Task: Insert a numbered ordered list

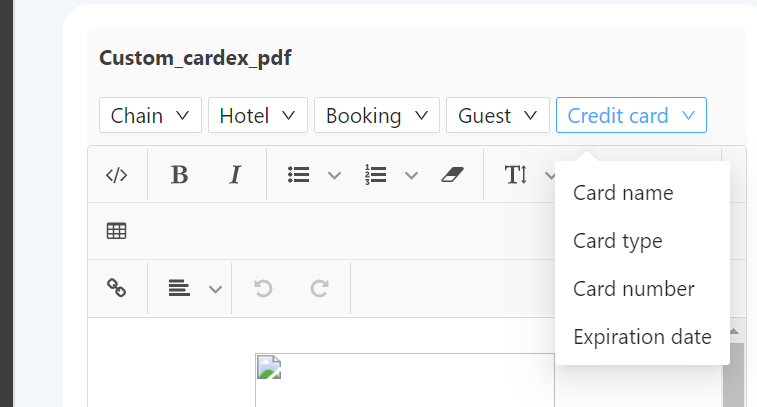Action: (376, 175)
